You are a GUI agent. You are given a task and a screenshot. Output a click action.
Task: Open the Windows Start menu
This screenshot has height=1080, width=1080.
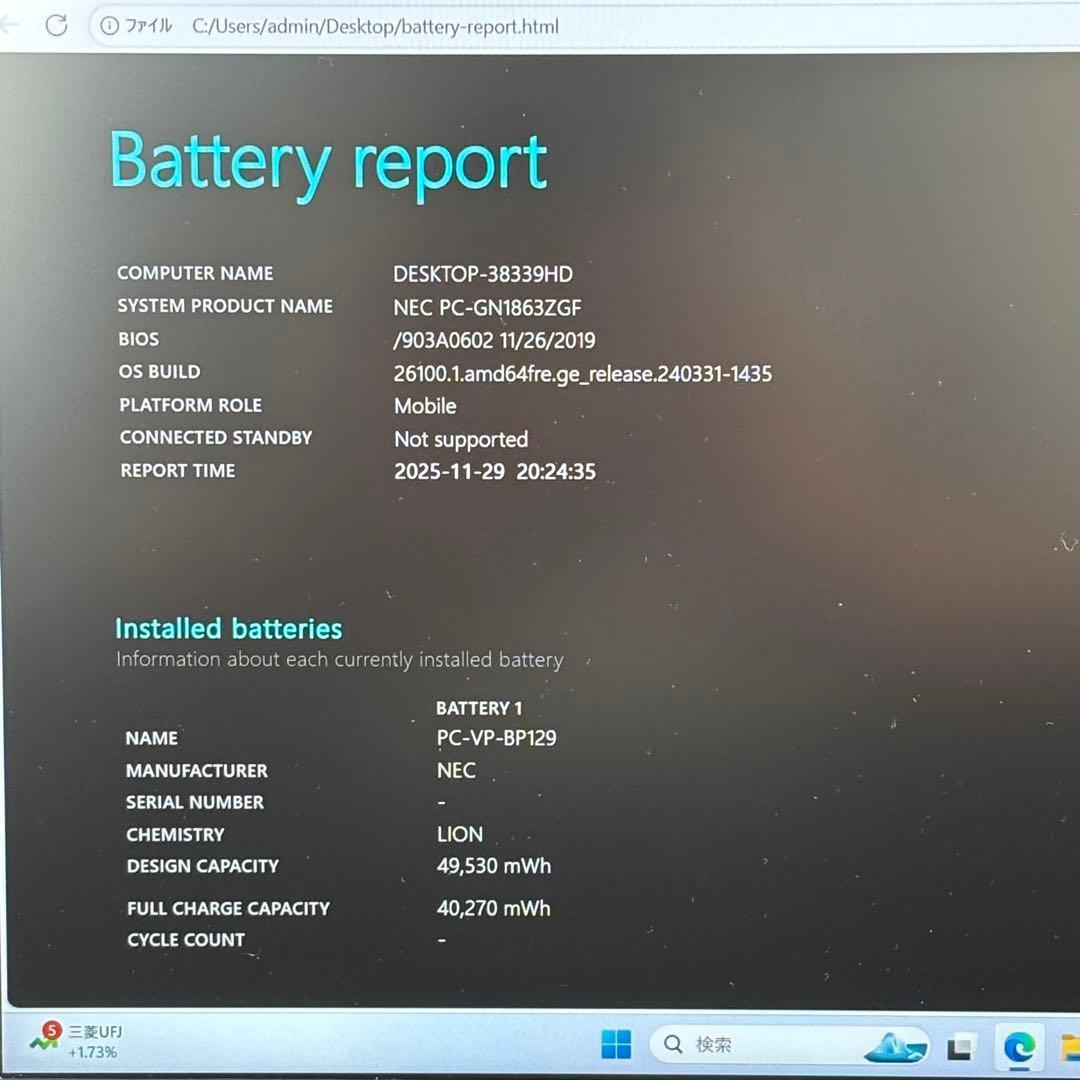616,1045
